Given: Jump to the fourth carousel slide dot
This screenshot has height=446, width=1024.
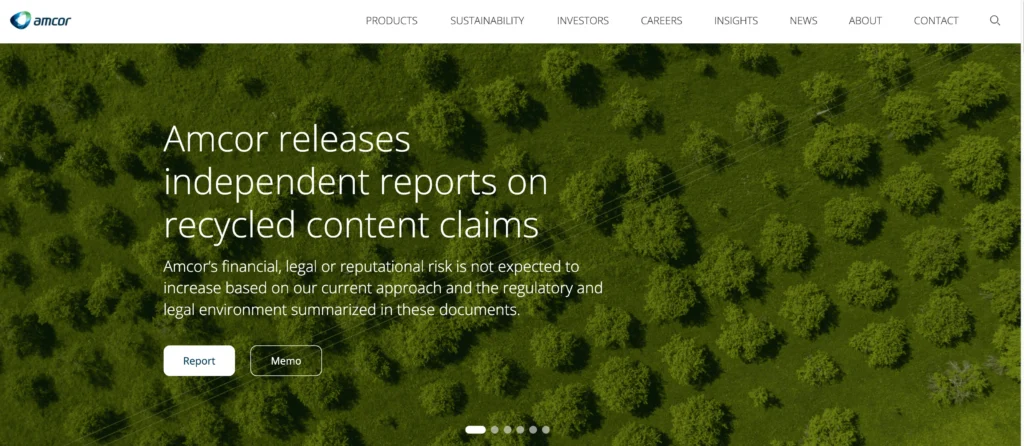Looking at the screenshot, I should click(520, 430).
